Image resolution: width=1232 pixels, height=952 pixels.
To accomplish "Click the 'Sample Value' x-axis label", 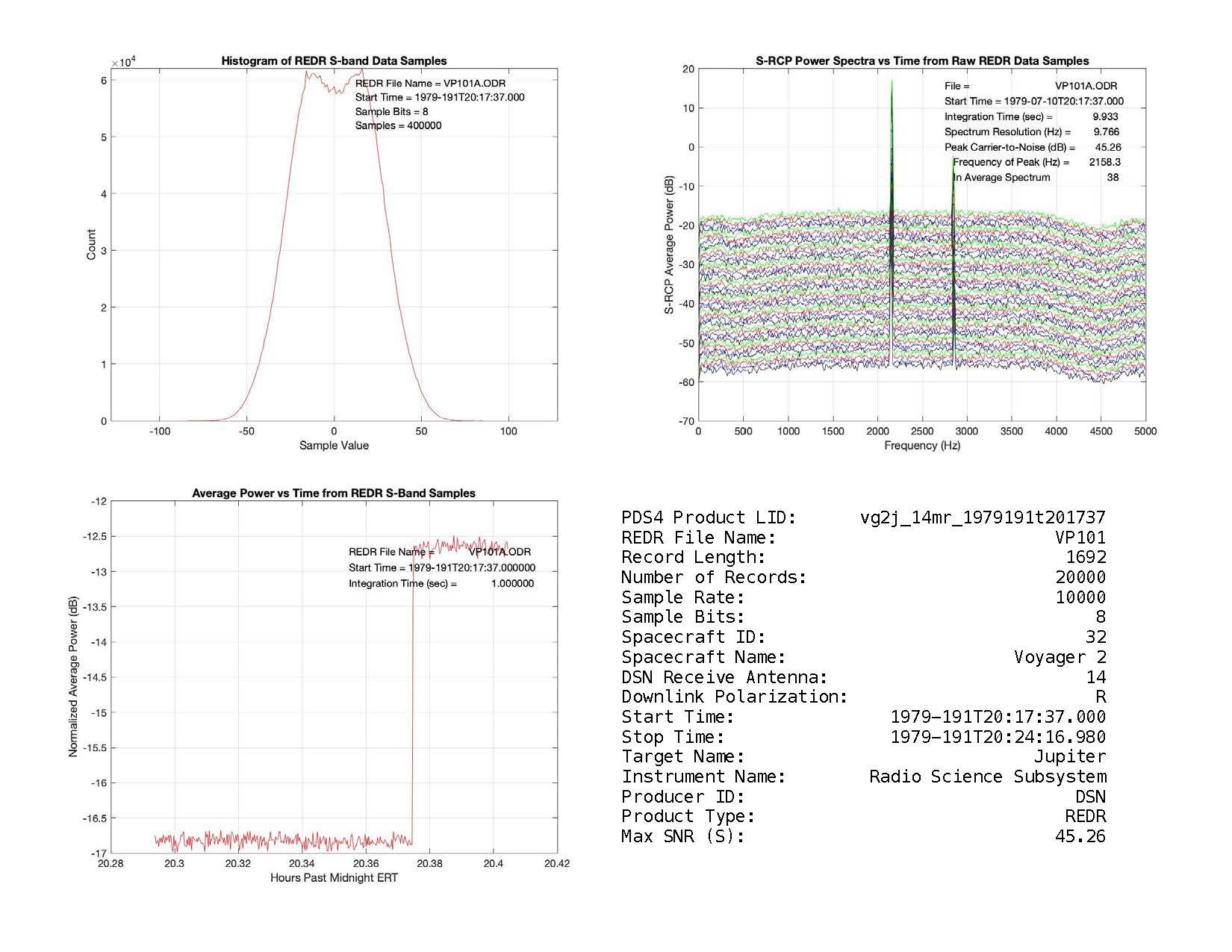I will [x=334, y=446].
